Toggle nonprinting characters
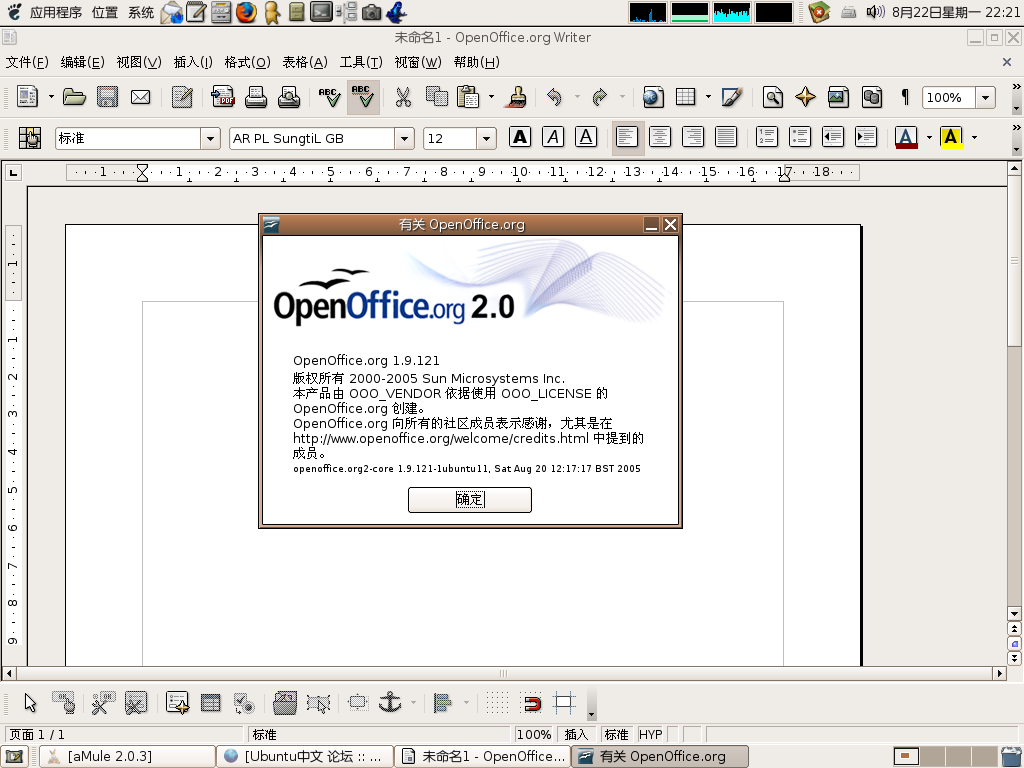The width and height of the screenshot is (1024, 768). (904, 97)
